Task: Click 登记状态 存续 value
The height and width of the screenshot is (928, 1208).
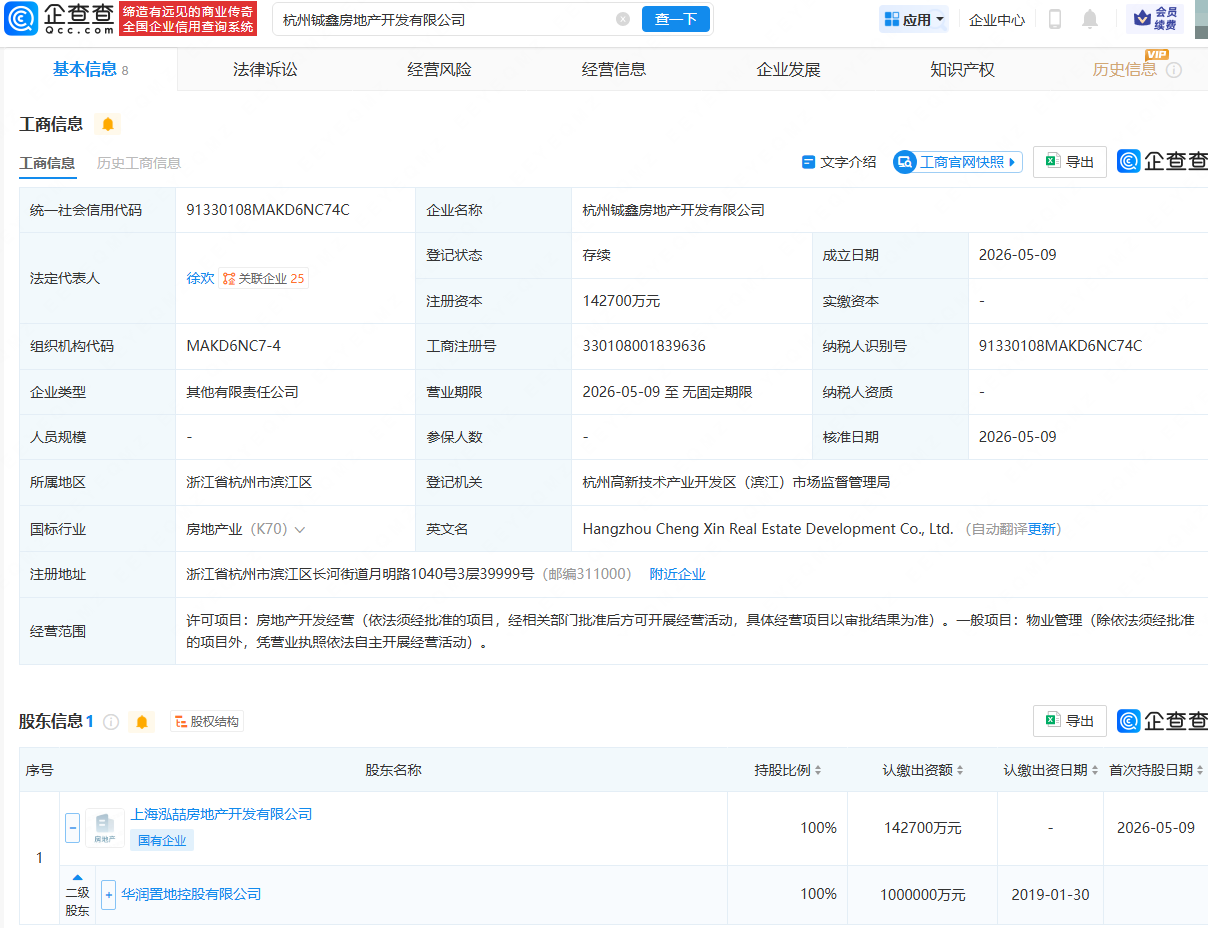Action: (x=596, y=256)
